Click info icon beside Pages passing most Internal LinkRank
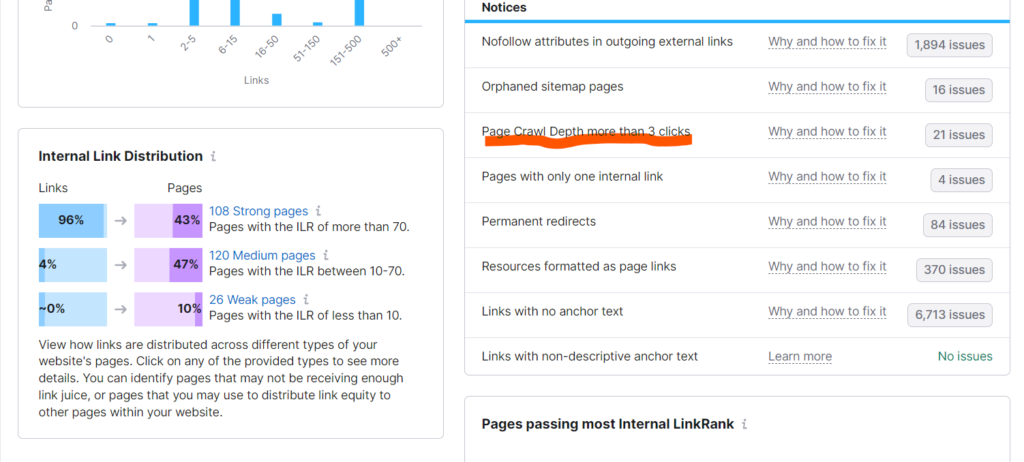The height and width of the screenshot is (462, 1024). click(744, 425)
